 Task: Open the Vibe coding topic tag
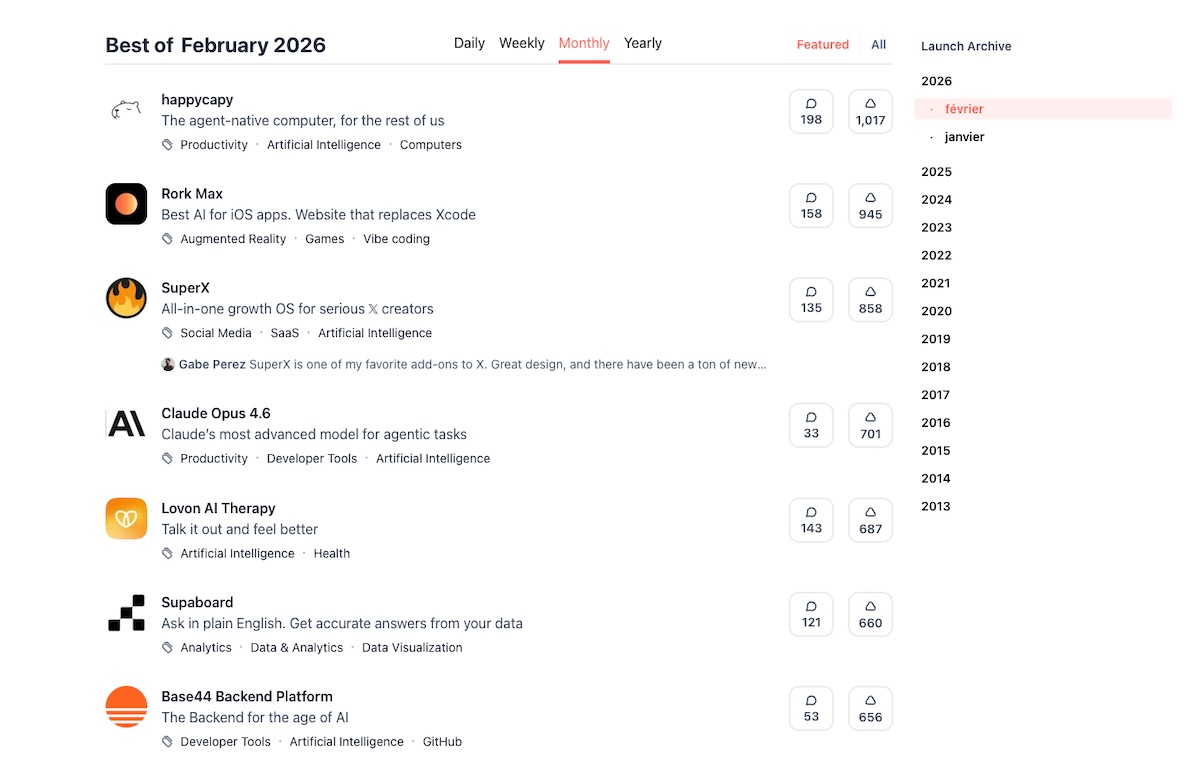(x=396, y=239)
